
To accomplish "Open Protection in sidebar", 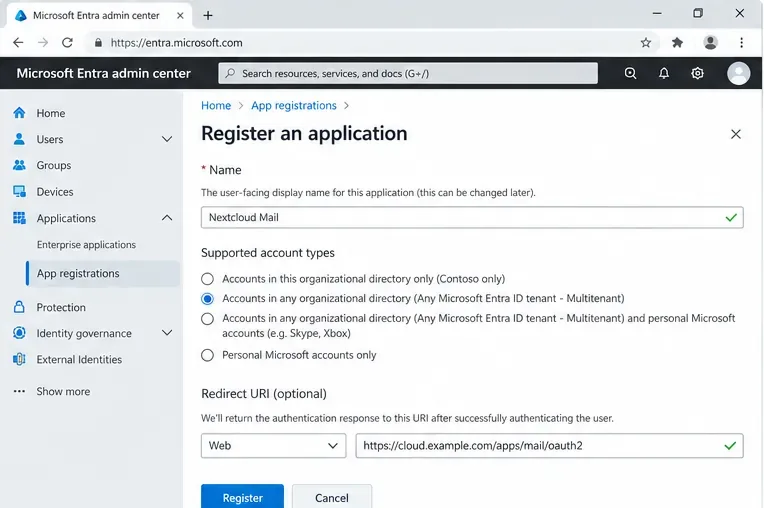I will (x=61, y=307).
